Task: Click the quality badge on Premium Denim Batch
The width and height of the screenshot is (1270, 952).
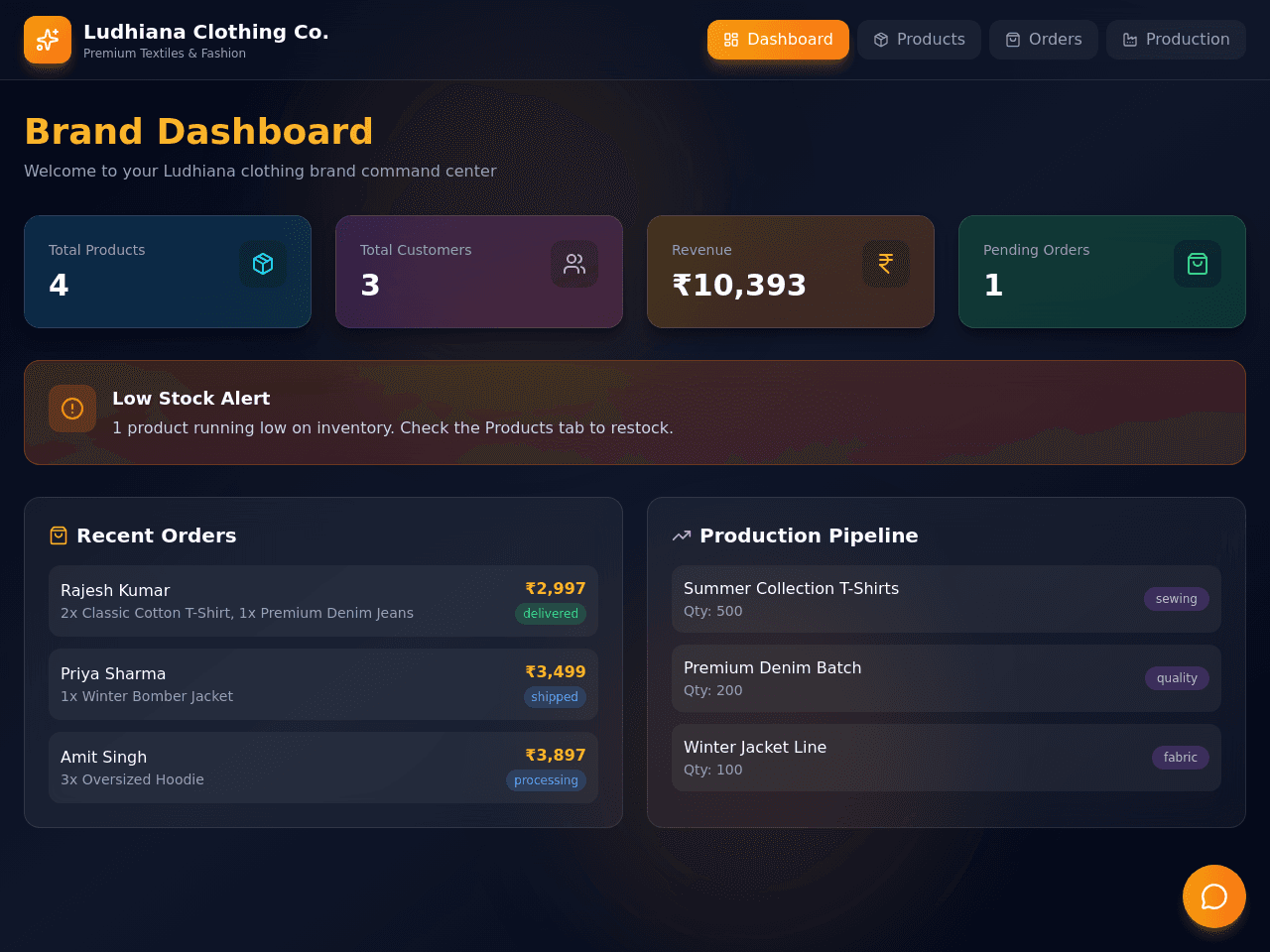Action: pyautogui.click(x=1177, y=678)
